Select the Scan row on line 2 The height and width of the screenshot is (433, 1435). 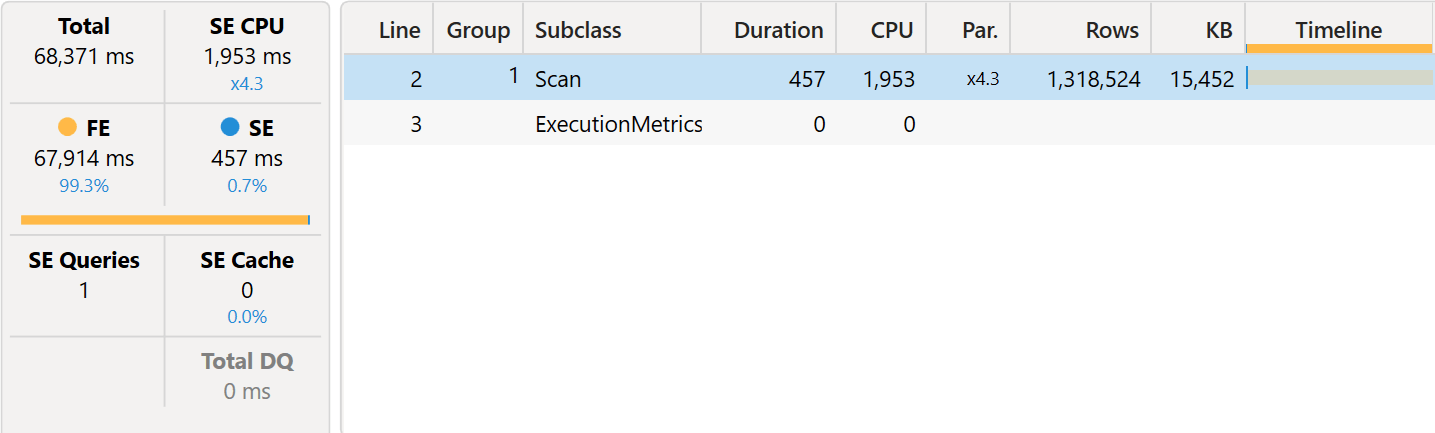[x=889, y=78]
